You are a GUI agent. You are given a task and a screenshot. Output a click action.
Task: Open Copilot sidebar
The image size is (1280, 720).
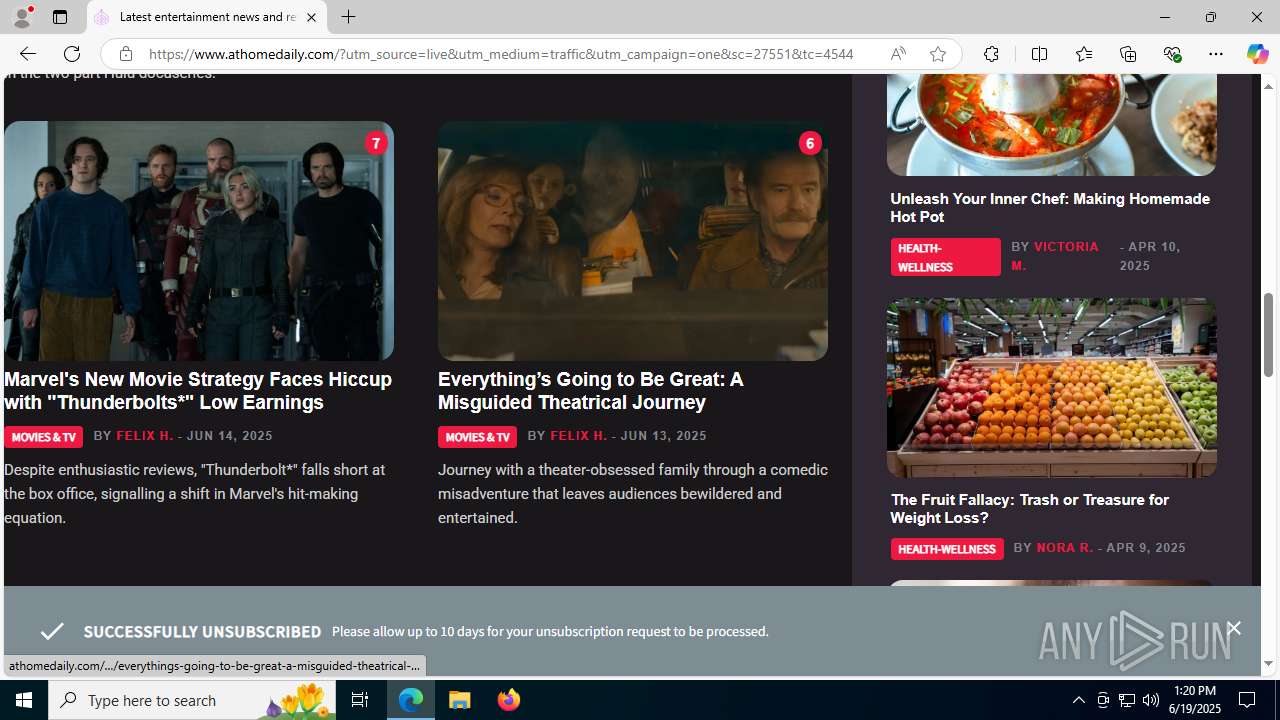(1257, 54)
